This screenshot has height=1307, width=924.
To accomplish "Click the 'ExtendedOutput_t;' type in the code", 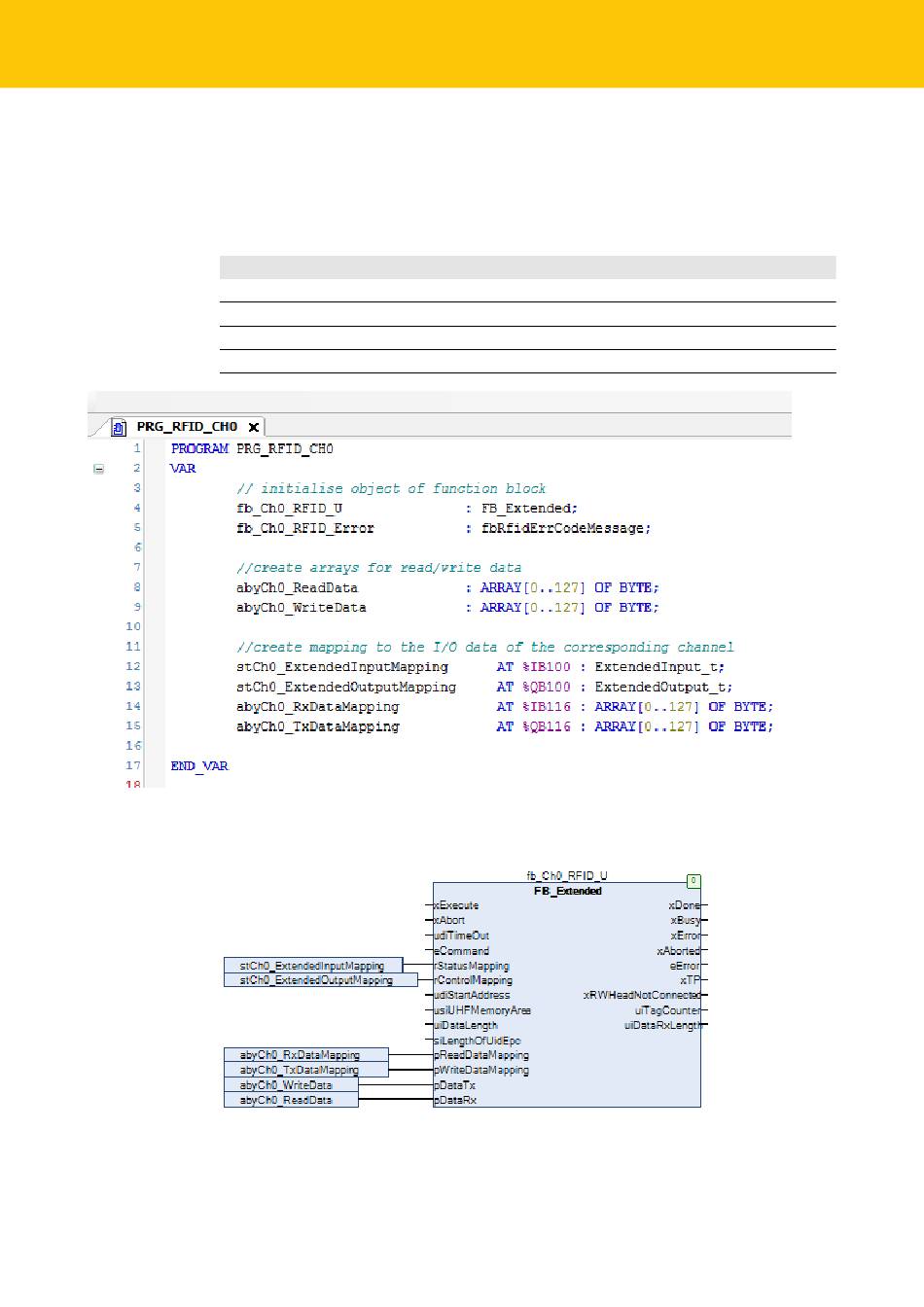I will point(663,688).
